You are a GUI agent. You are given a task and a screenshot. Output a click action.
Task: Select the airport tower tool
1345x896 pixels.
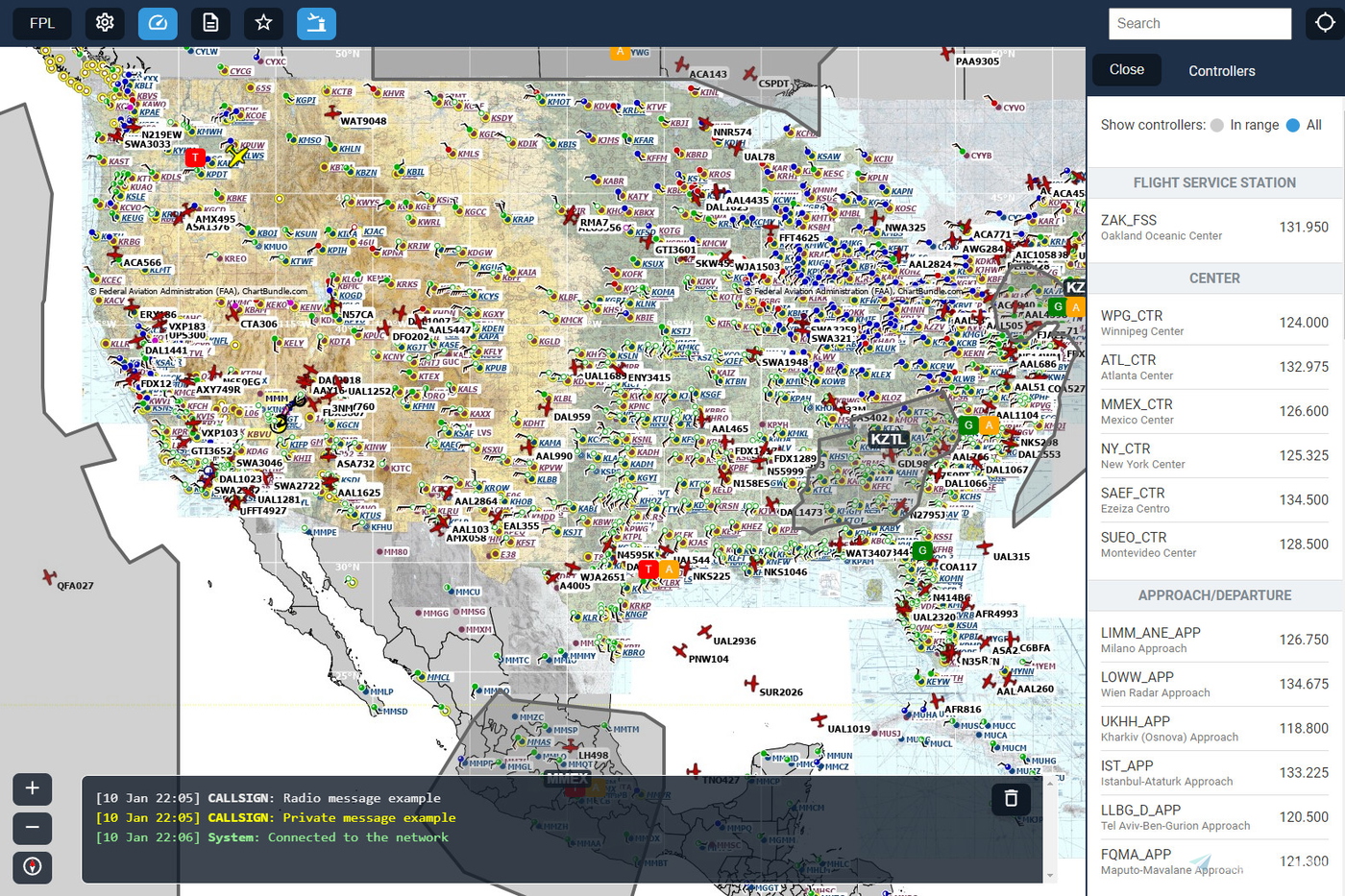(x=315, y=22)
